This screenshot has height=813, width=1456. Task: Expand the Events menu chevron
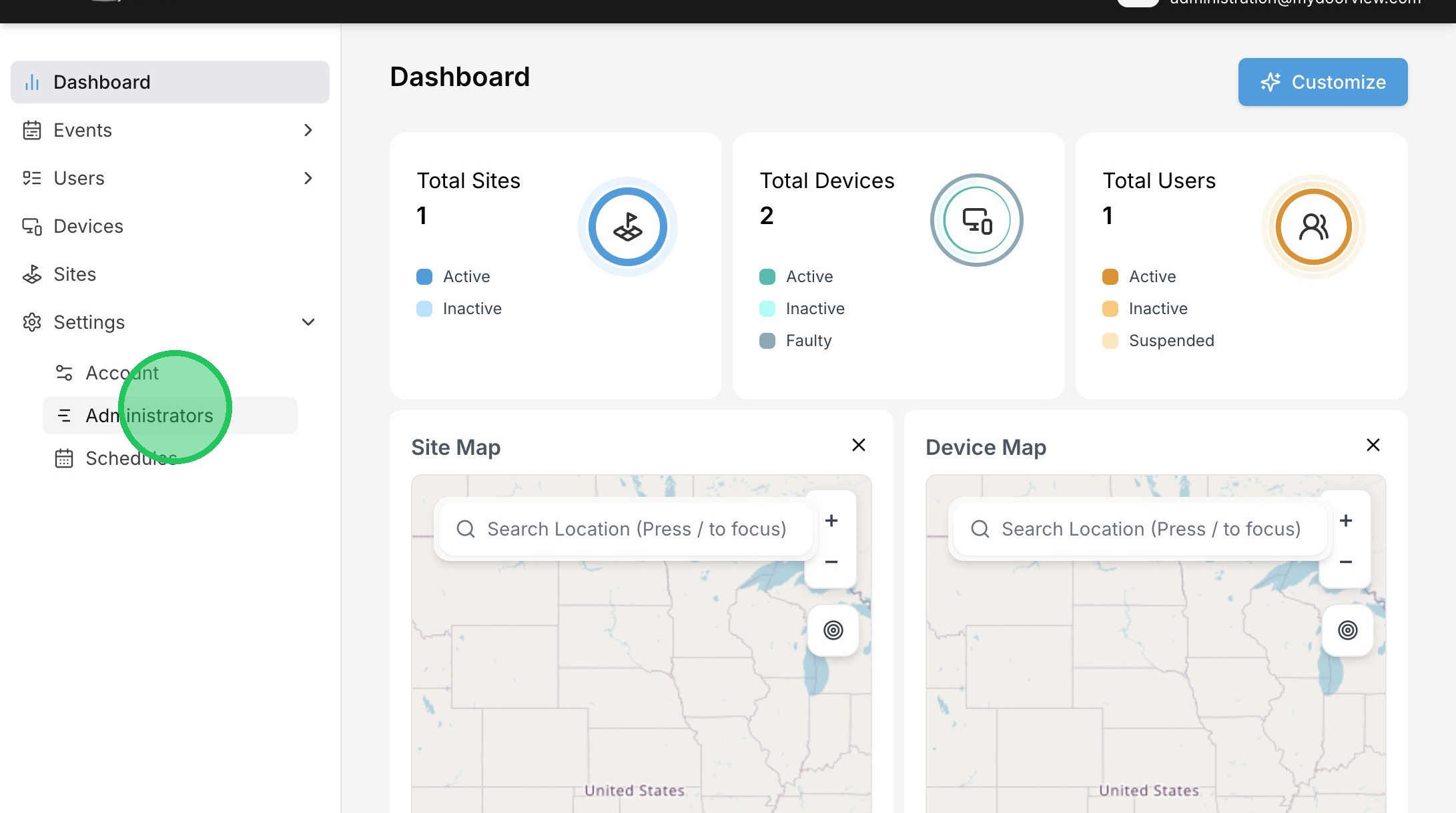pyautogui.click(x=308, y=130)
